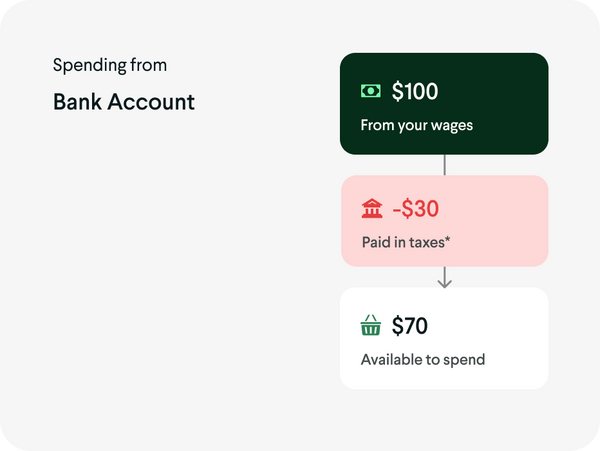This screenshot has width=600, height=451.
Task: Select the 'Bank Account' heading
Action: tap(124, 102)
